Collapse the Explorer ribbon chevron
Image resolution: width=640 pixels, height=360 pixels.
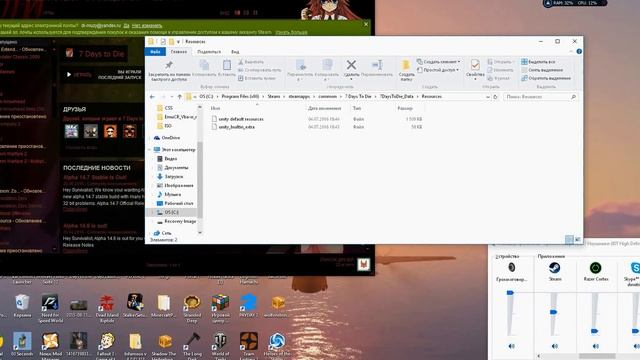tap(571, 51)
